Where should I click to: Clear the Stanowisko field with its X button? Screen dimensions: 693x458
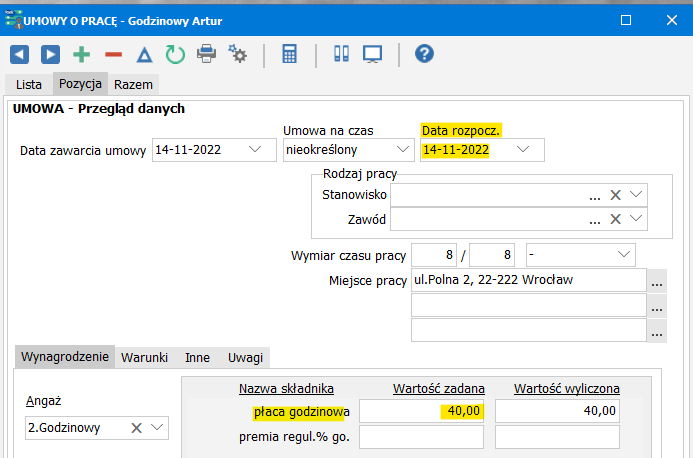(x=615, y=195)
